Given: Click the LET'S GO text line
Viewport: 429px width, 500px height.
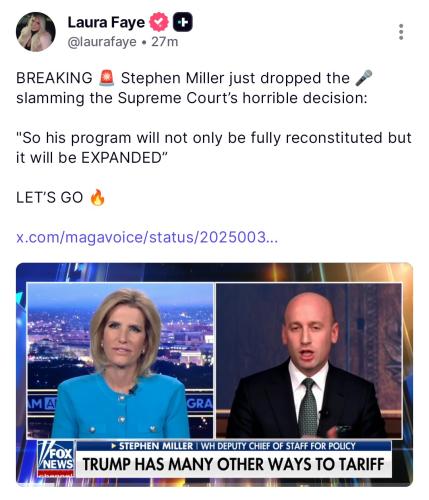Looking at the screenshot, I should click(49, 198).
